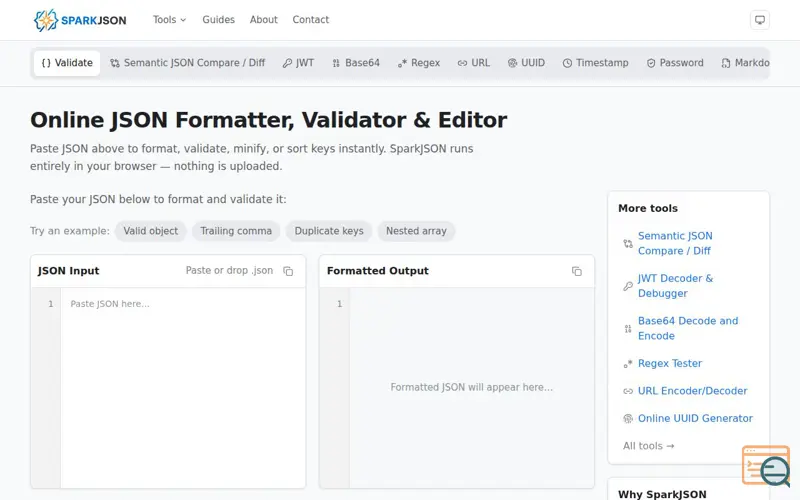Click the All tools arrow link
800x500 pixels.
point(648,446)
